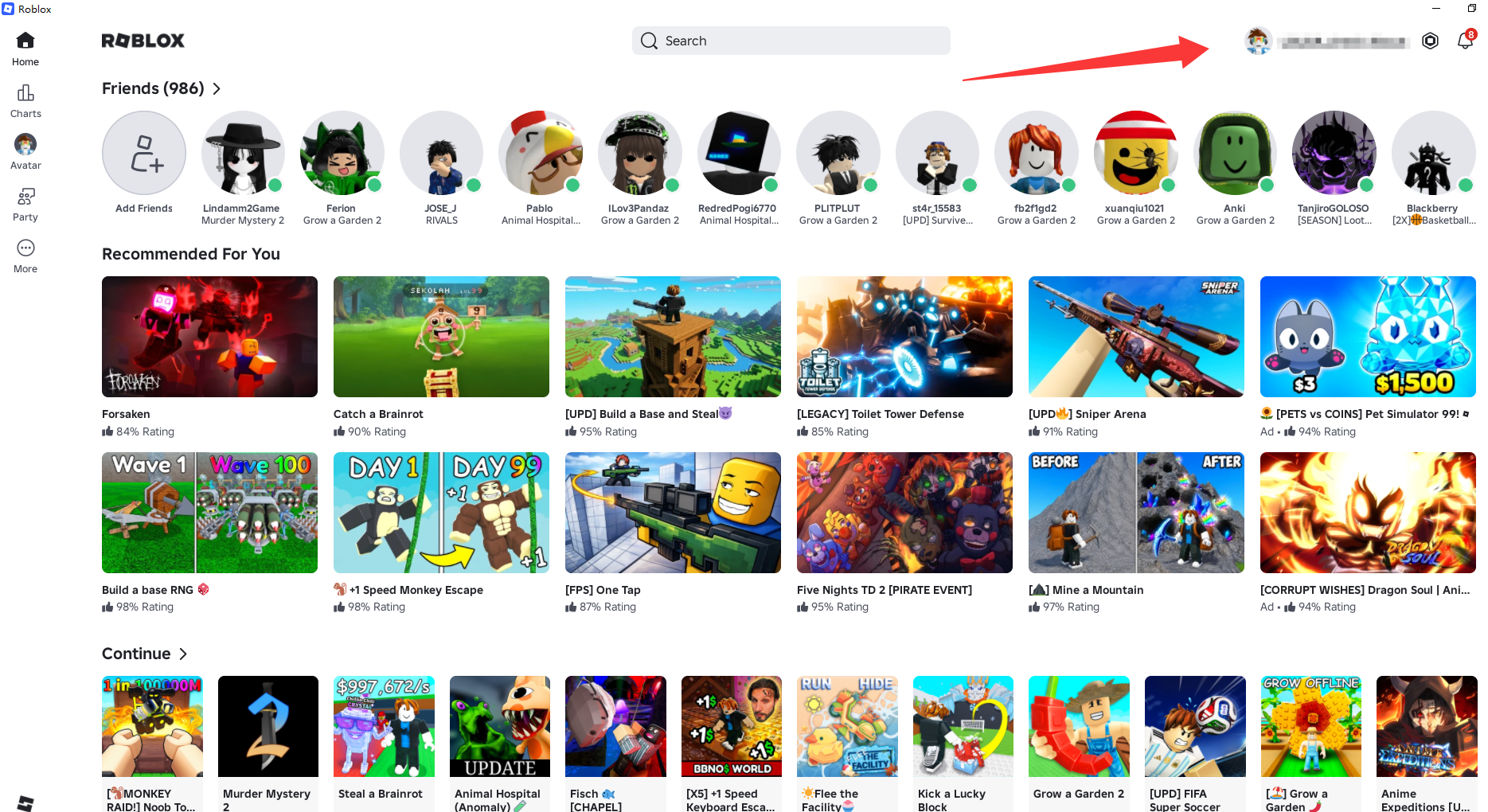Screen dimensions: 1488x812
Task: Open friend xuanqiu1021's avatar
Action: [1136, 153]
